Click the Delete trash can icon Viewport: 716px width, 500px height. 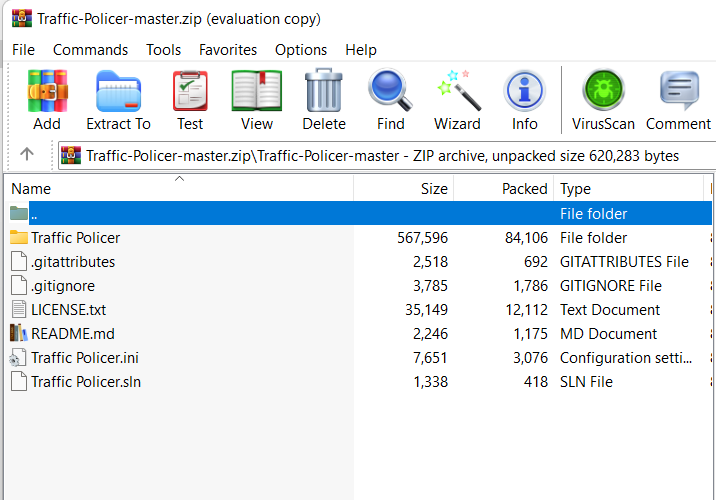(x=324, y=90)
